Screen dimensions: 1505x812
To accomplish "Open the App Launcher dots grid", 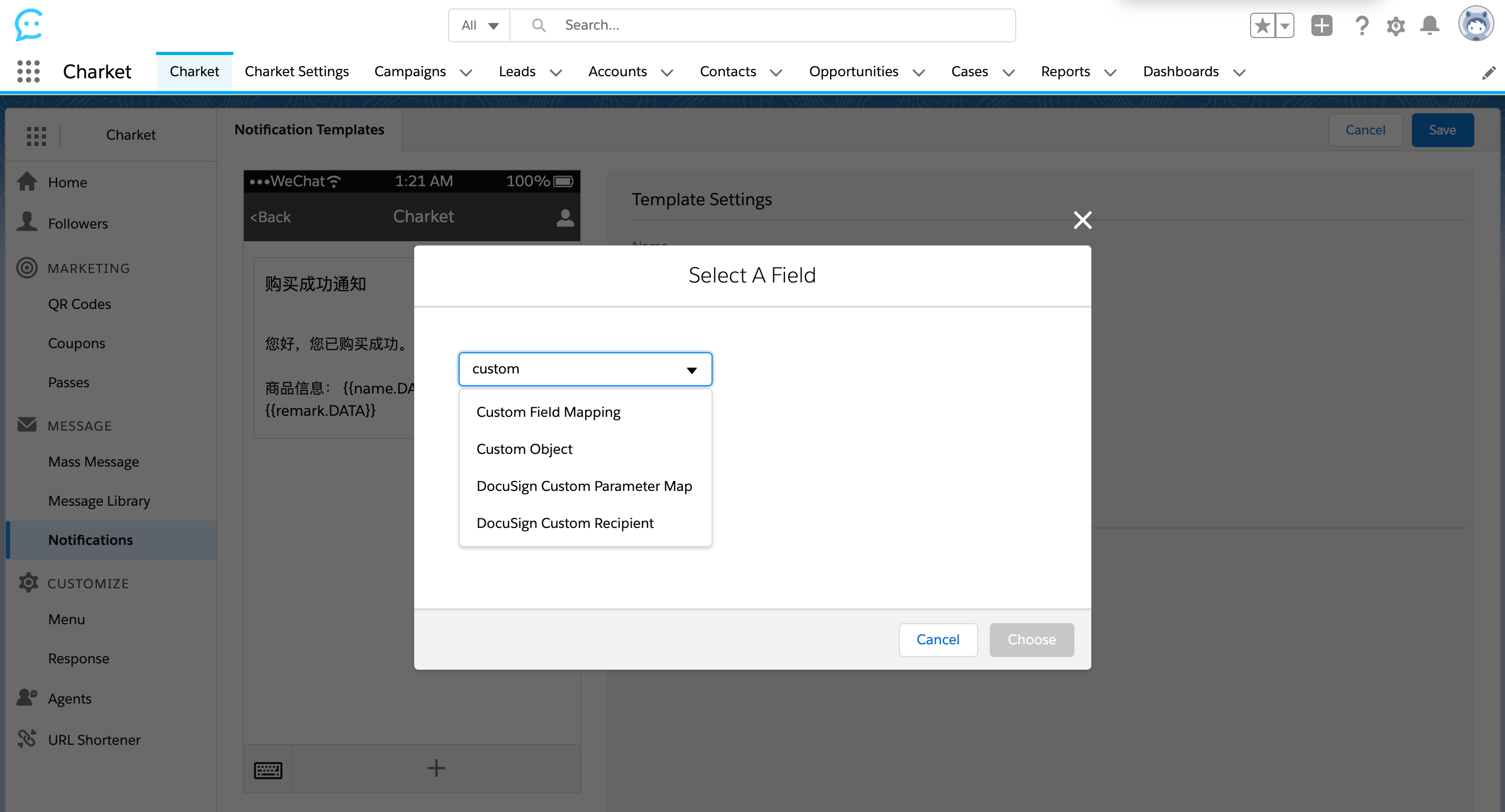I will coord(28,71).
